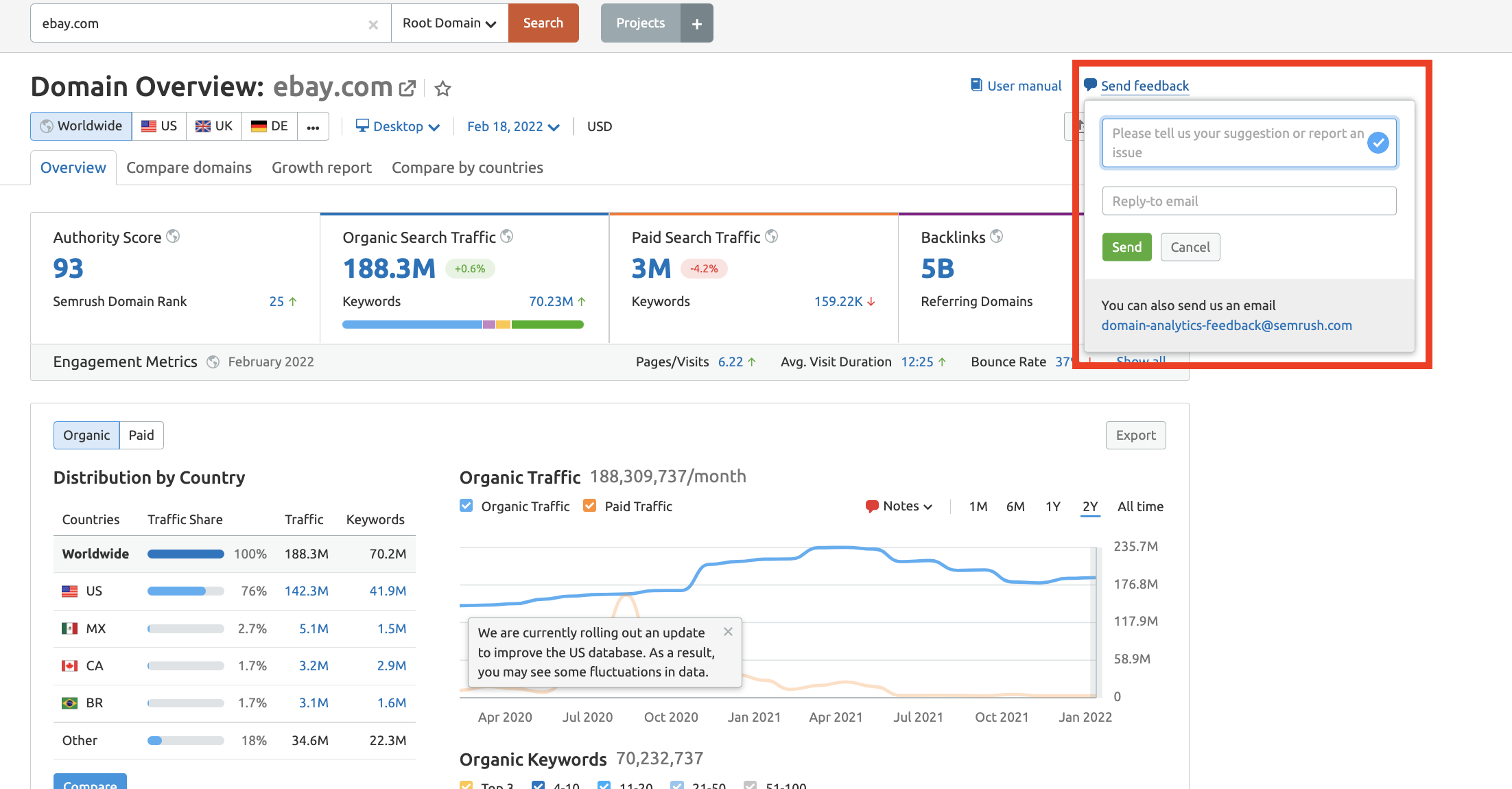Click the Send feedback link
The height and width of the screenshot is (789, 1512).
[1145, 86]
